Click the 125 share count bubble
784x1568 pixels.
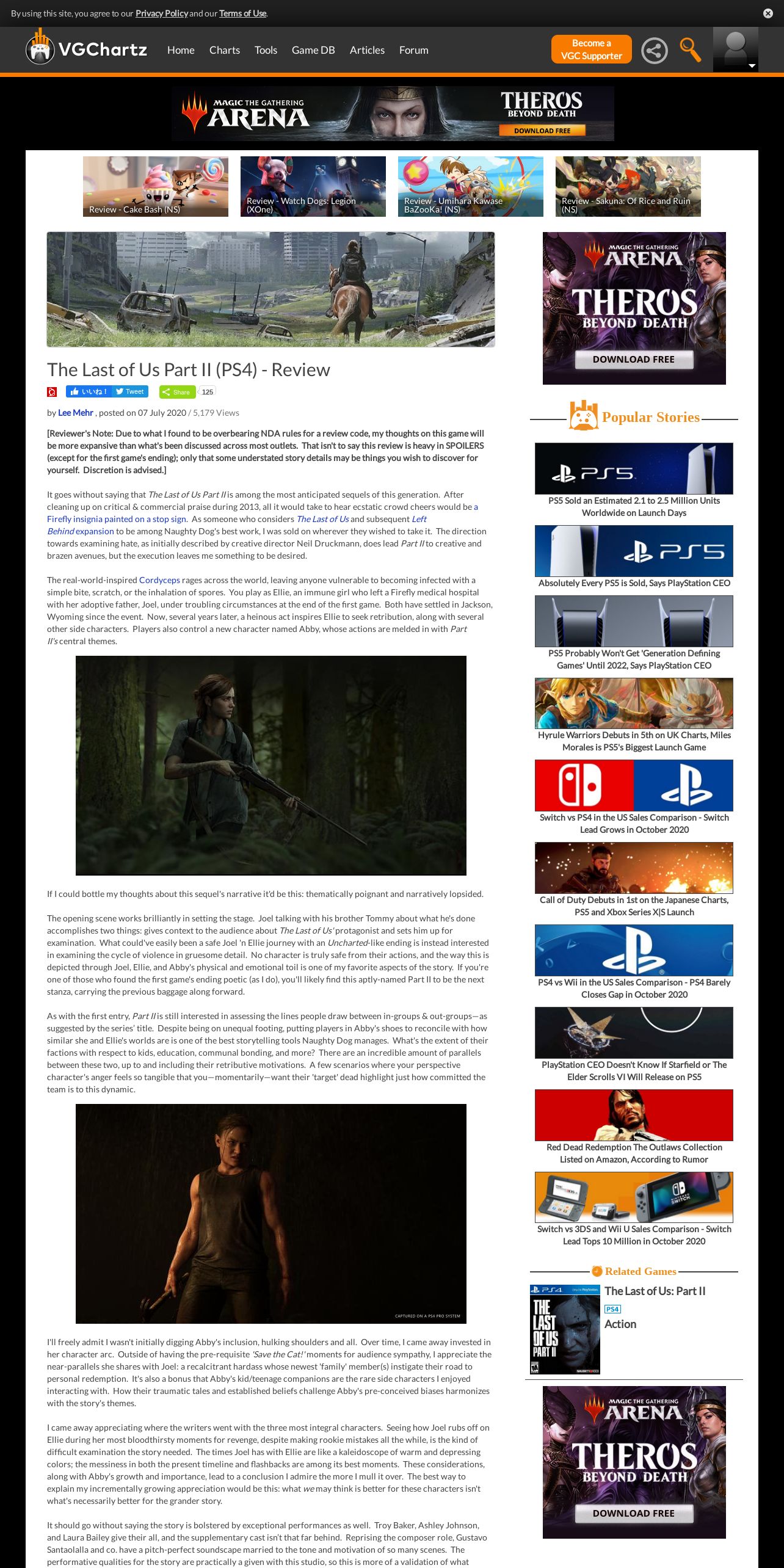[208, 392]
